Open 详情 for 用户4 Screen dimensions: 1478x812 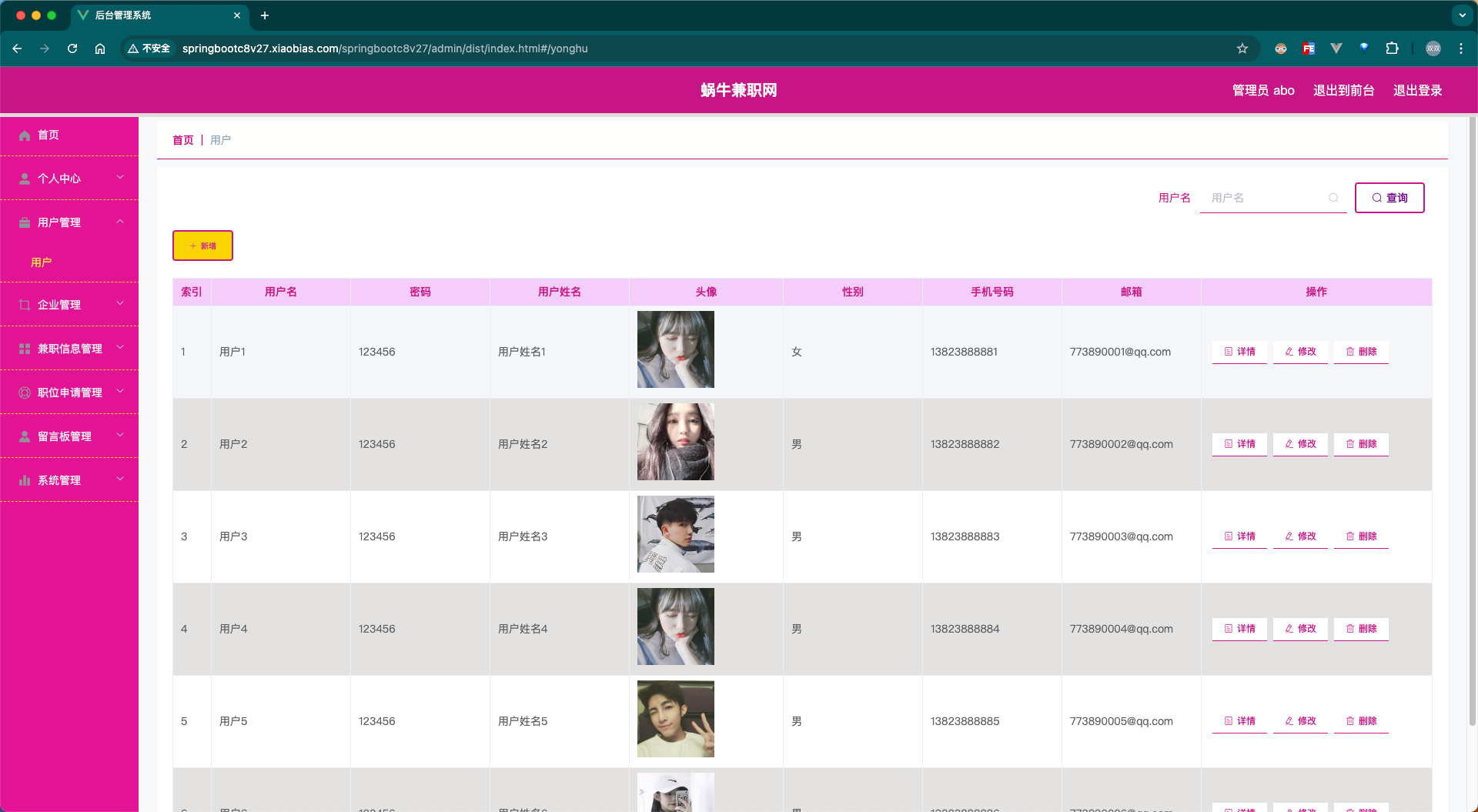(x=1239, y=629)
